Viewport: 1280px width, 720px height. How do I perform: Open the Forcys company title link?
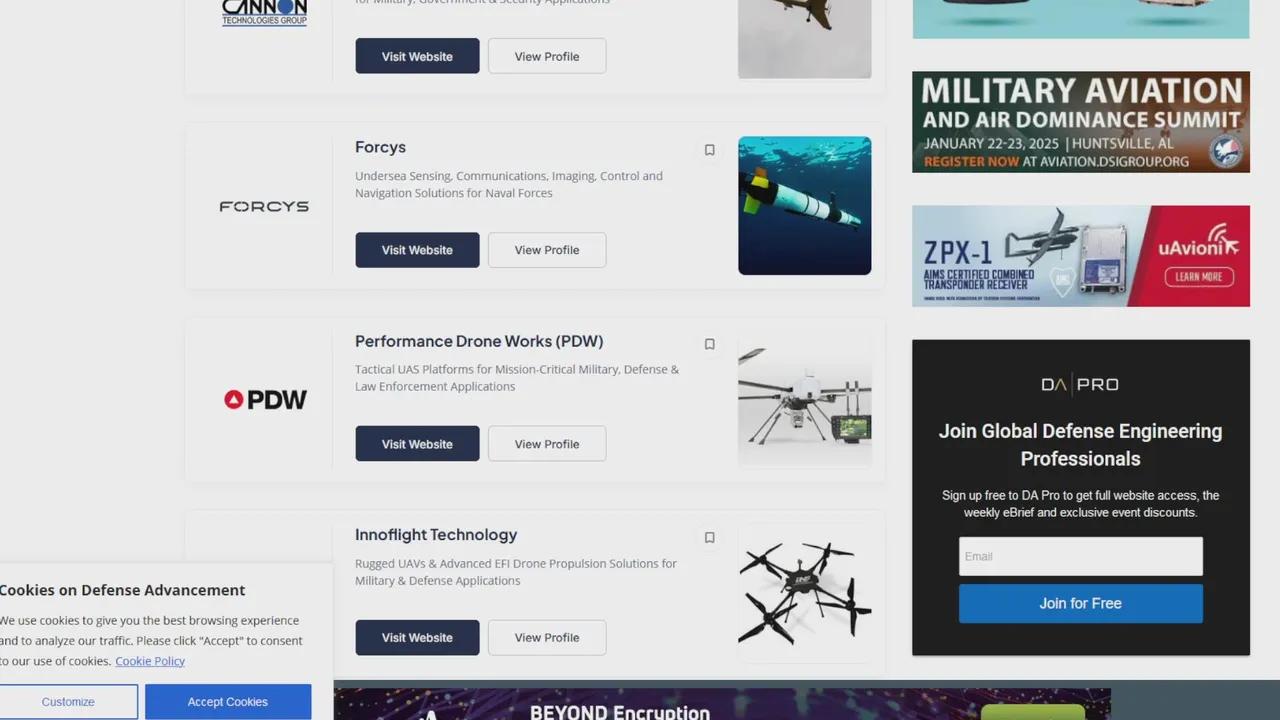[x=380, y=147]
